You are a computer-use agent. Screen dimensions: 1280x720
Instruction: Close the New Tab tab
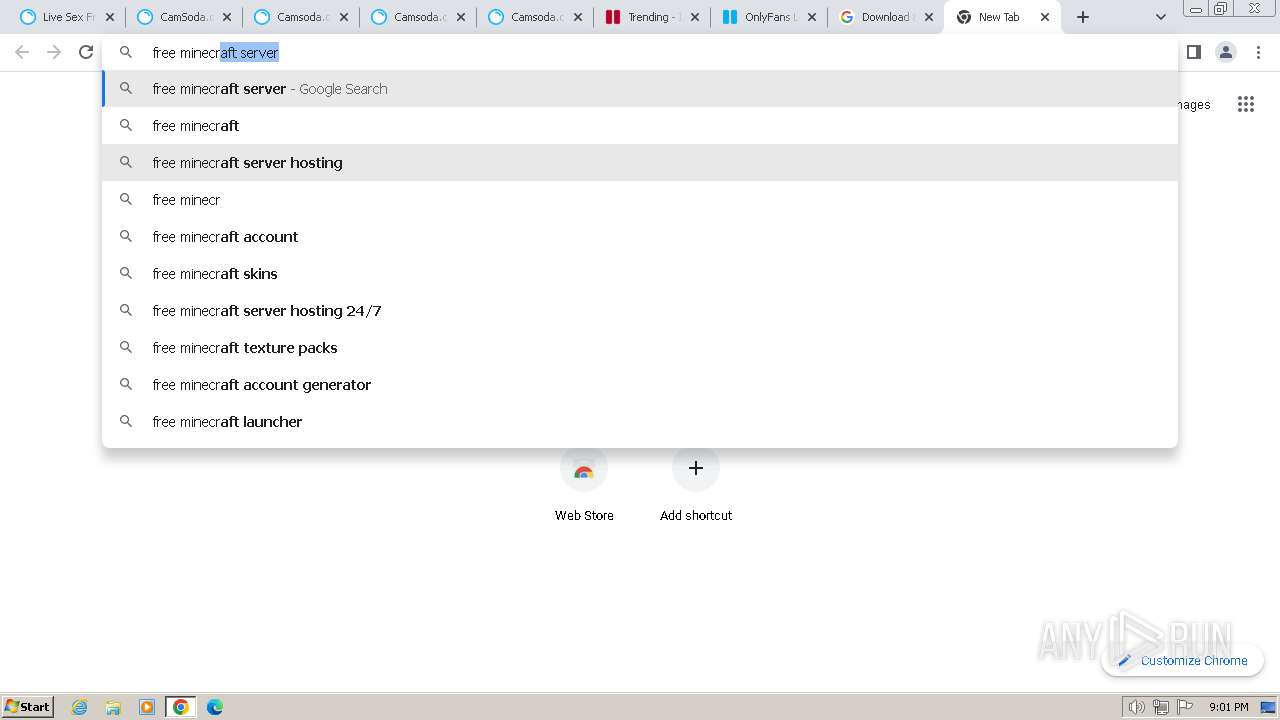(x=1045, y=17)
